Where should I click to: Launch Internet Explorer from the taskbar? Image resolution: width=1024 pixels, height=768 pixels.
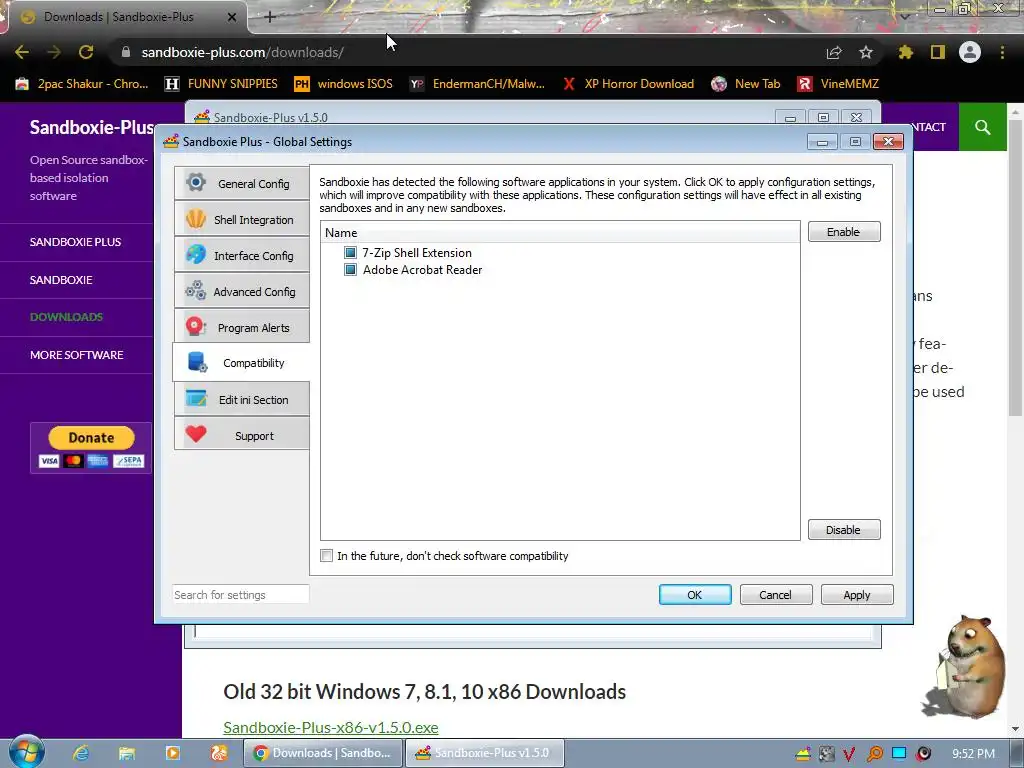click(81, 753)
